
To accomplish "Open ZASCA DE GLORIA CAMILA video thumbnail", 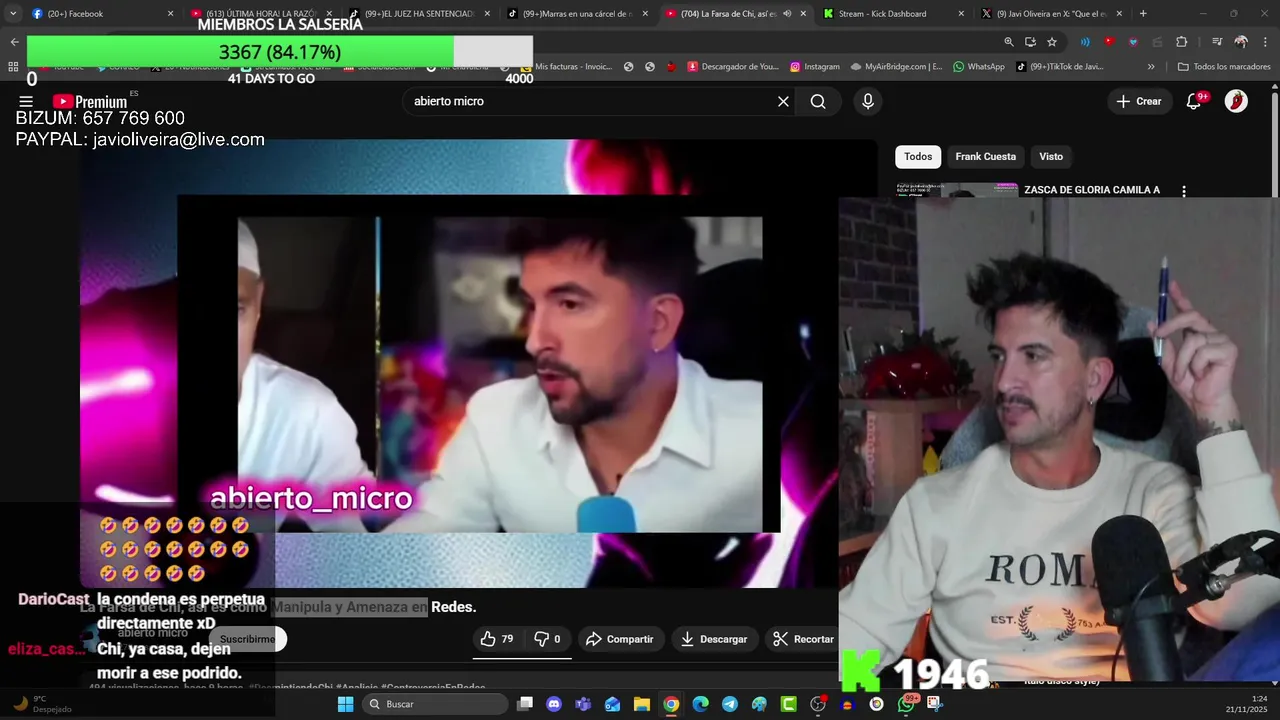I will coord(957,191).
